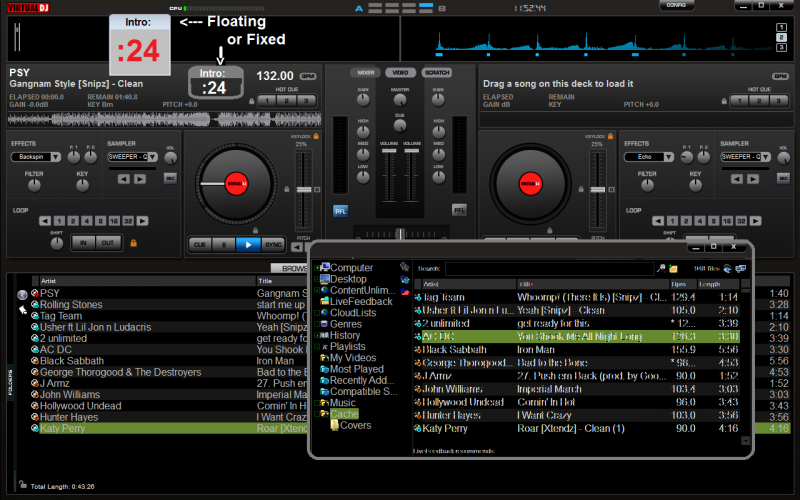
Task: Toggle left sampler REC button
Action: pyautogui.click(x=170, y=178)
